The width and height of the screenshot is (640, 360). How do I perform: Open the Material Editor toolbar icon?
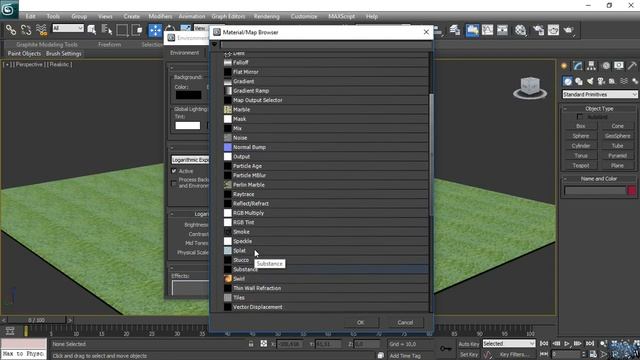pos(520,30)
